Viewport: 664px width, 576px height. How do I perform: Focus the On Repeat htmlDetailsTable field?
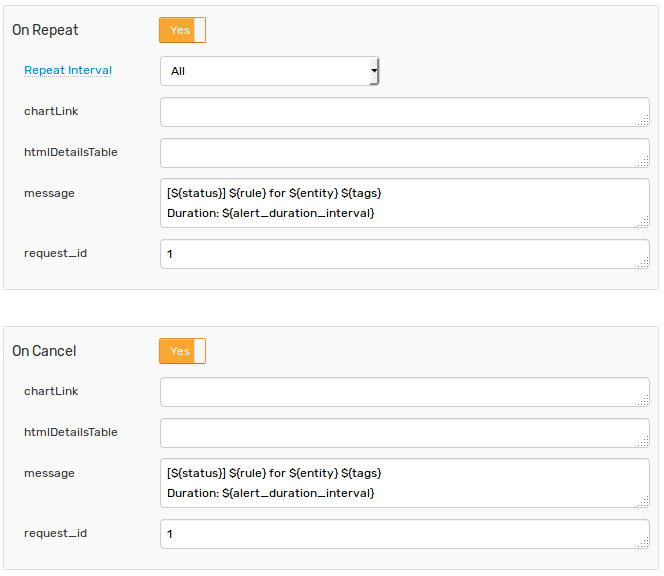405,153
